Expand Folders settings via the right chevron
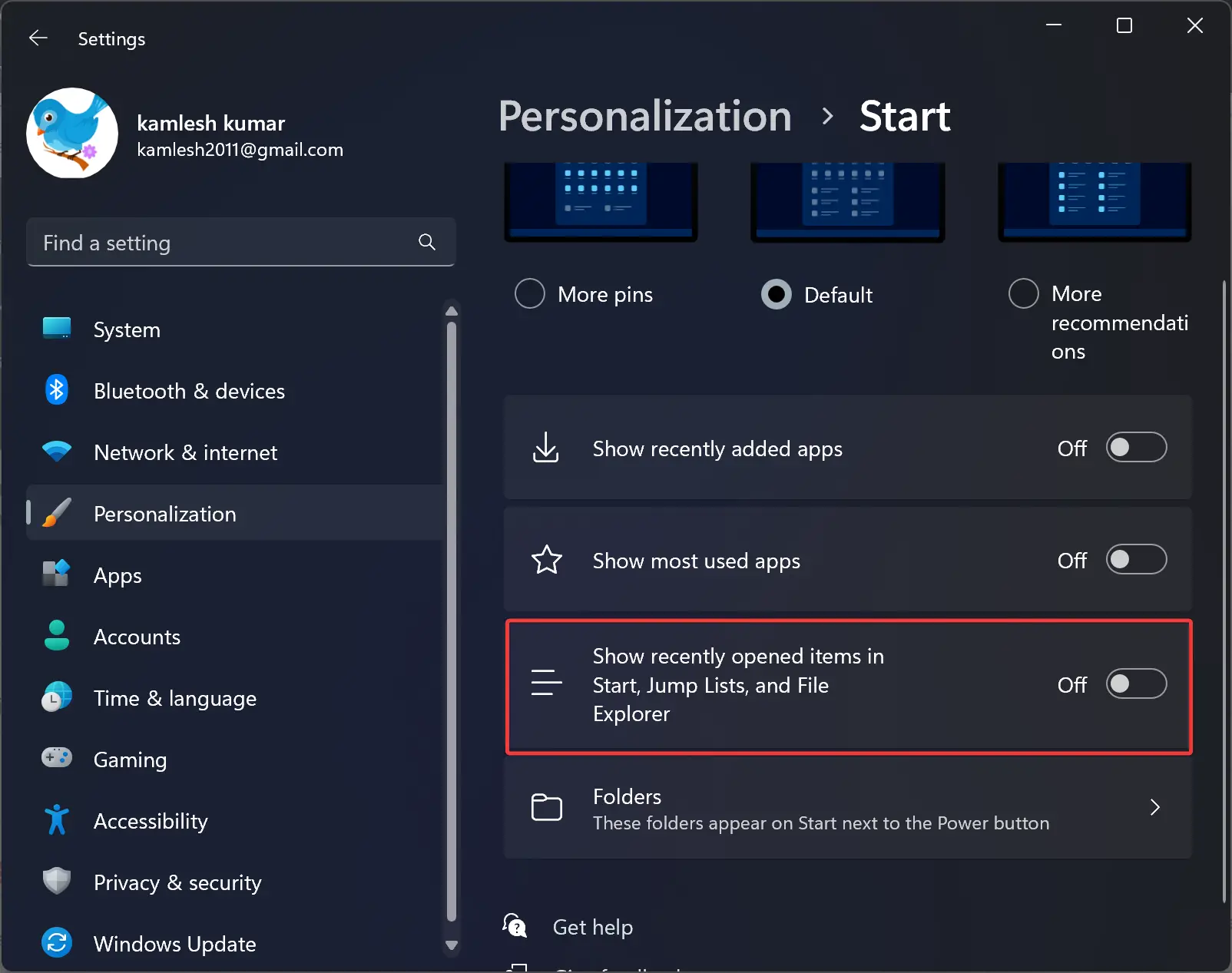1232x973 pixels. point(1154,807)
